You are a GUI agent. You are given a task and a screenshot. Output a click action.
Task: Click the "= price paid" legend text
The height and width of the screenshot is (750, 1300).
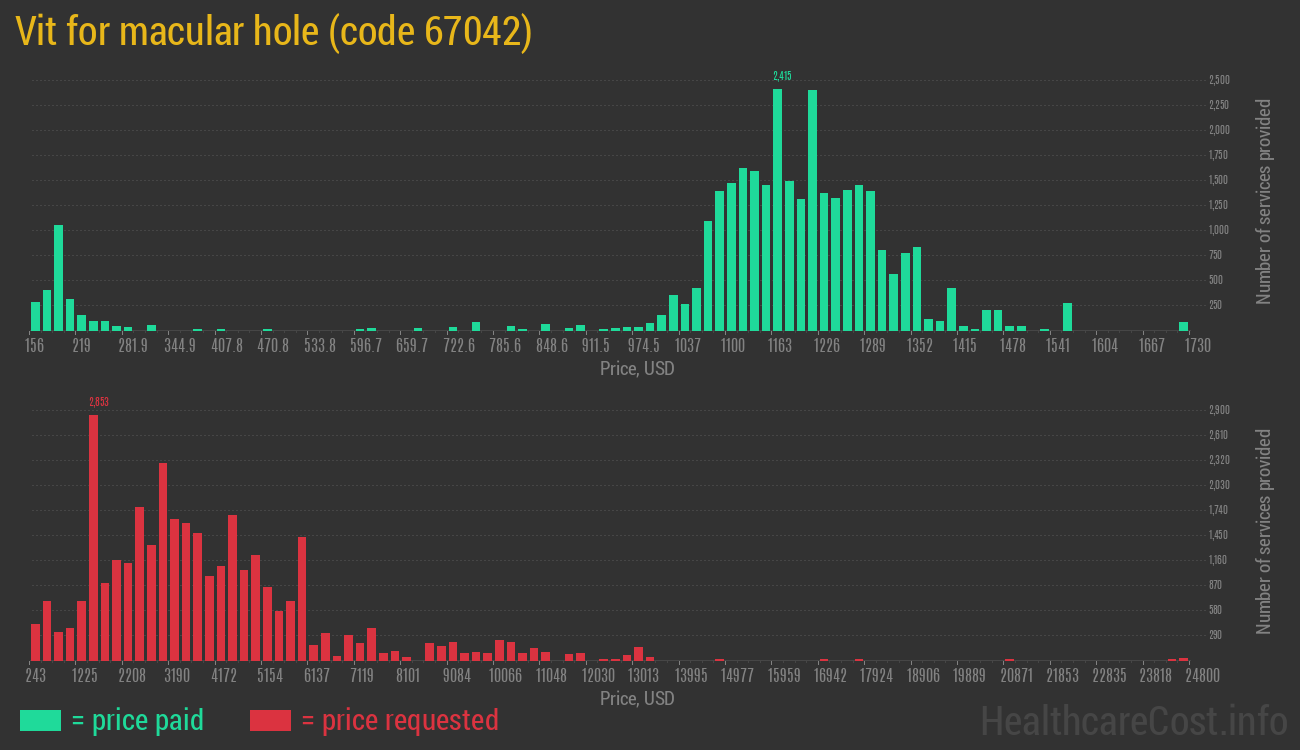[x=138, y=720]
